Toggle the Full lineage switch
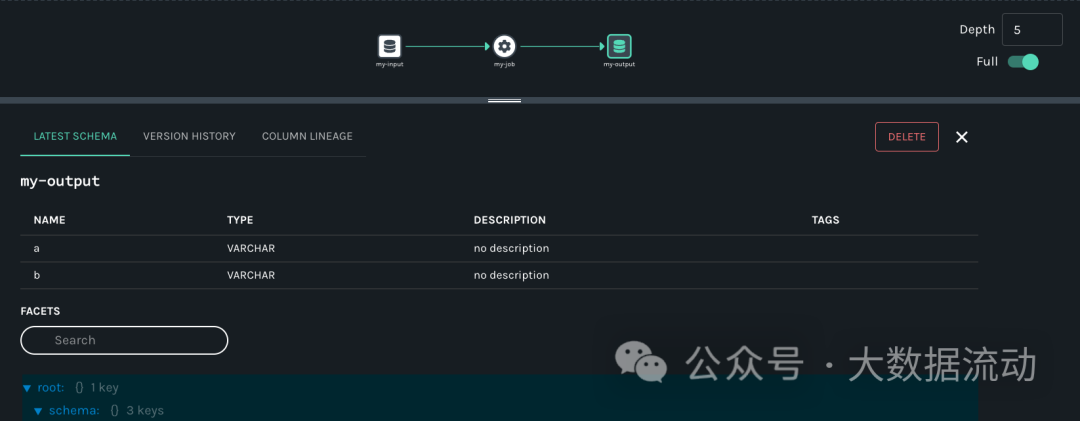The height and width of the screenshot is (421, 1080). (x=1023, y=62)
